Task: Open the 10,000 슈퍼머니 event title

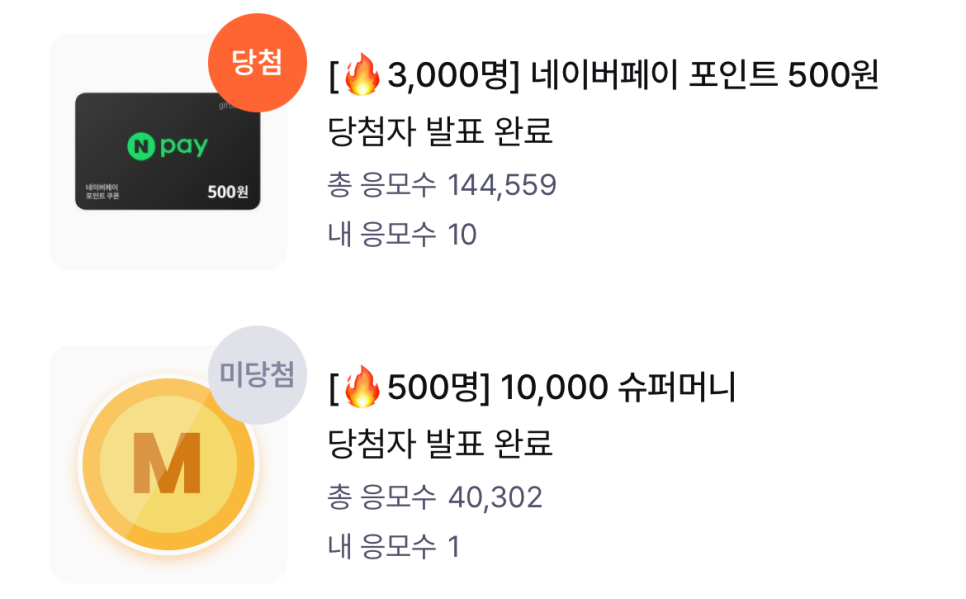Action: point(533,388)
